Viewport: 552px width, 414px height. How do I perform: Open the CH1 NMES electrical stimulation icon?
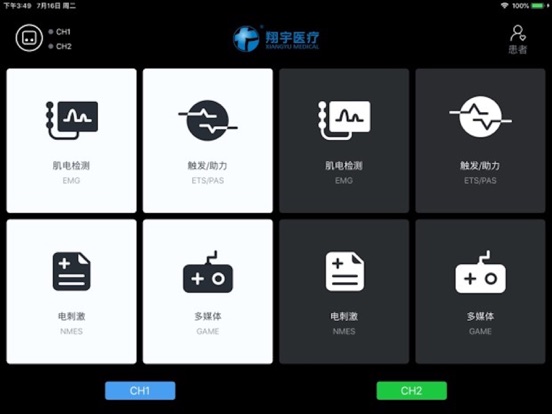tap(71, 271)
